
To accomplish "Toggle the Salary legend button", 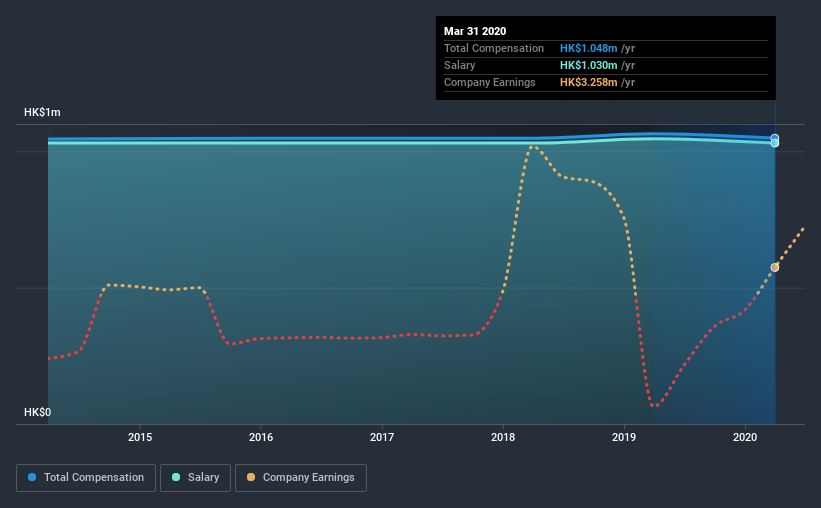I will pyautogui.click(x=195, y=478).
